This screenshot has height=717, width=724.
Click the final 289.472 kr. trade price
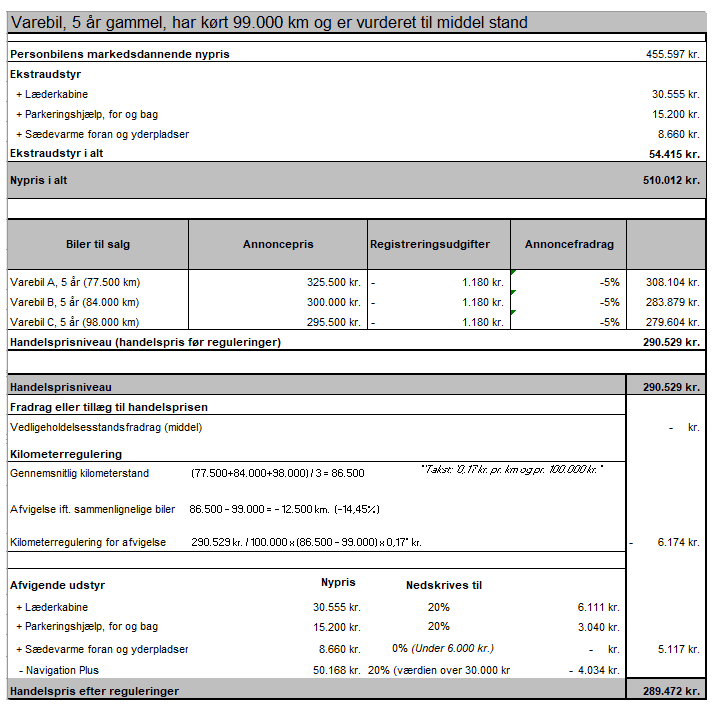[x=672, y=691]
